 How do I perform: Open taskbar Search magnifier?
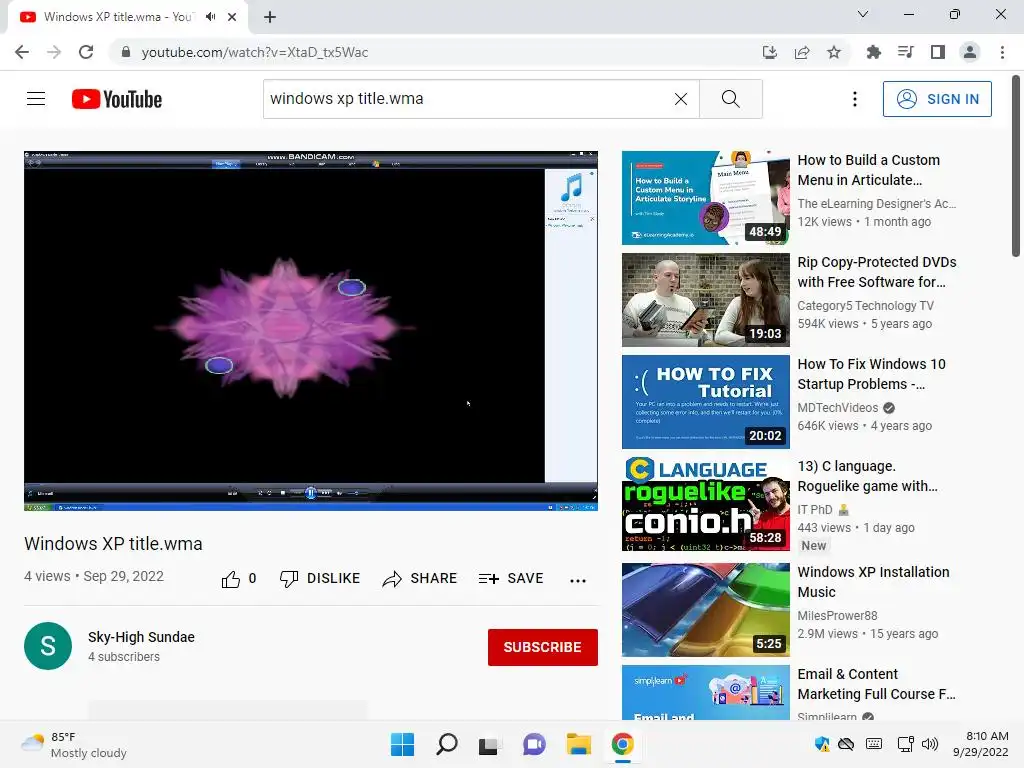tap(447, 744)
